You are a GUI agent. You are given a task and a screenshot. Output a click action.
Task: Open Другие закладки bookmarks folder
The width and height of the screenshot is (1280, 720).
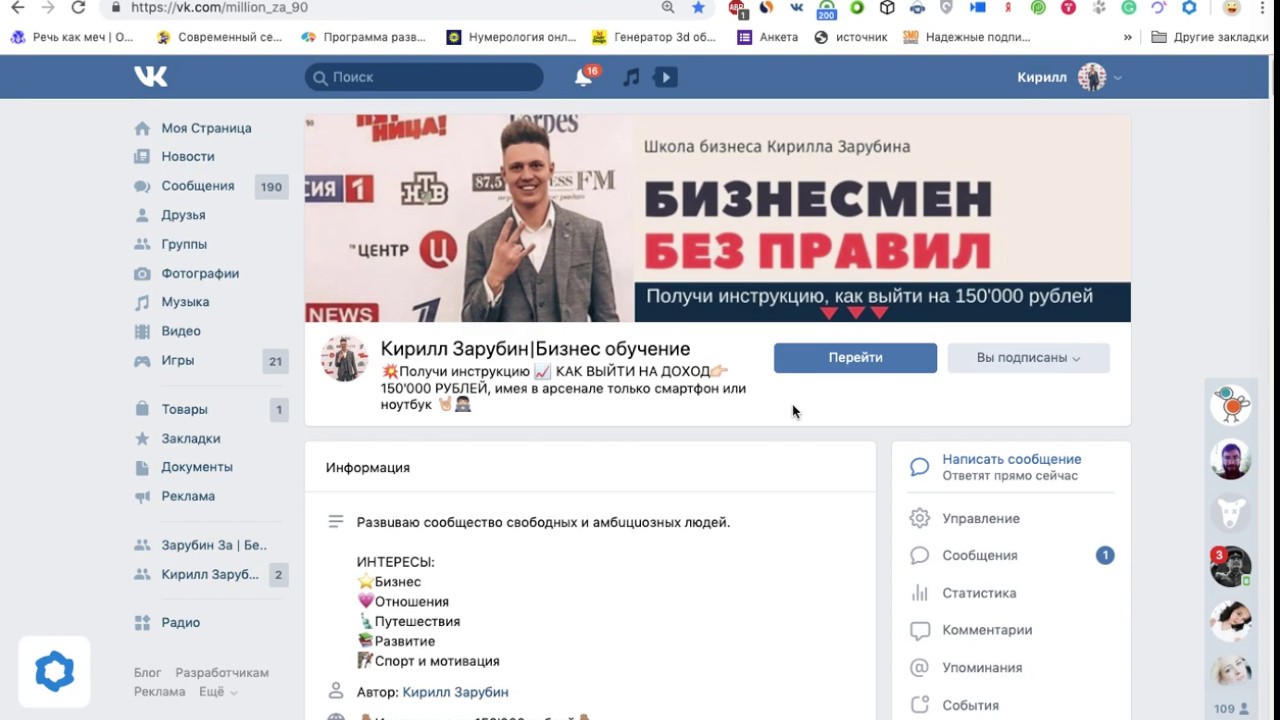tap(1210, 37)
